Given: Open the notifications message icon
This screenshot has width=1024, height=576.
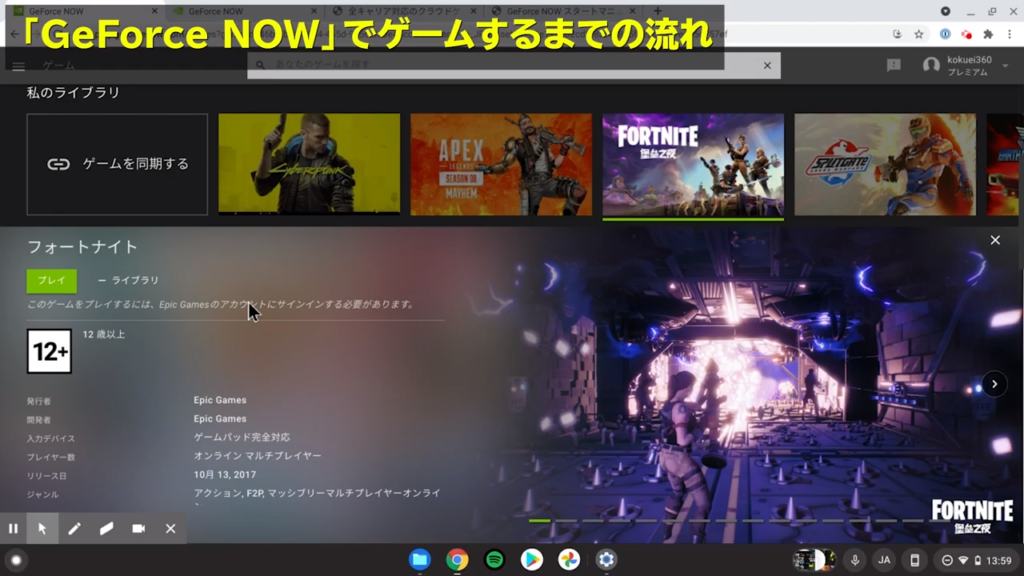Looking at the screenshot, I should click(893, 65).
